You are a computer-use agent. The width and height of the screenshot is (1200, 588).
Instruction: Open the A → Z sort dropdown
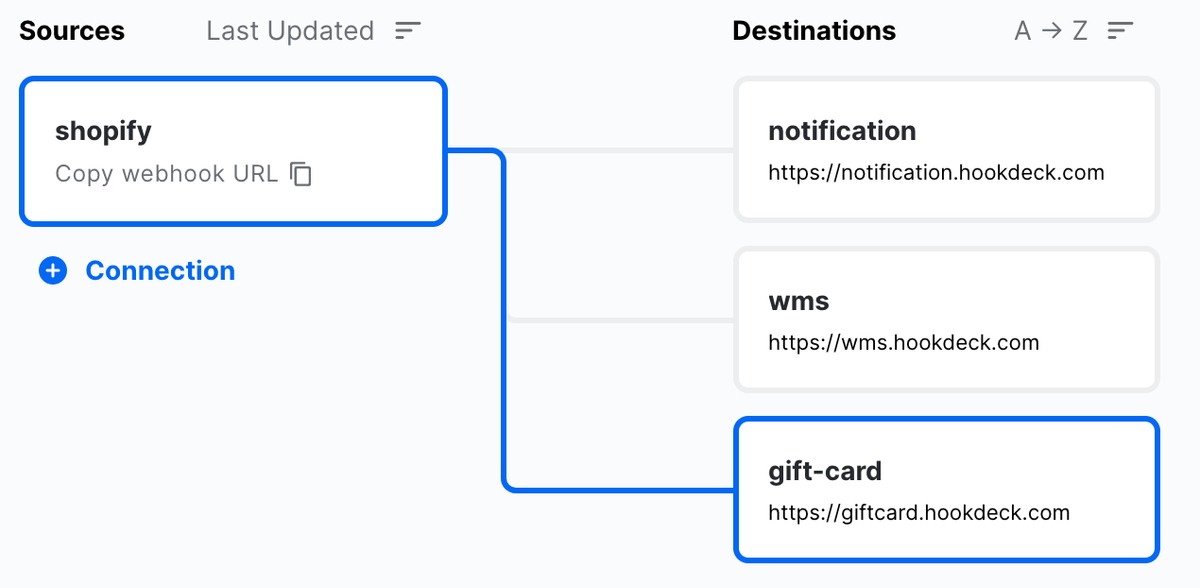click(1051, 31)
